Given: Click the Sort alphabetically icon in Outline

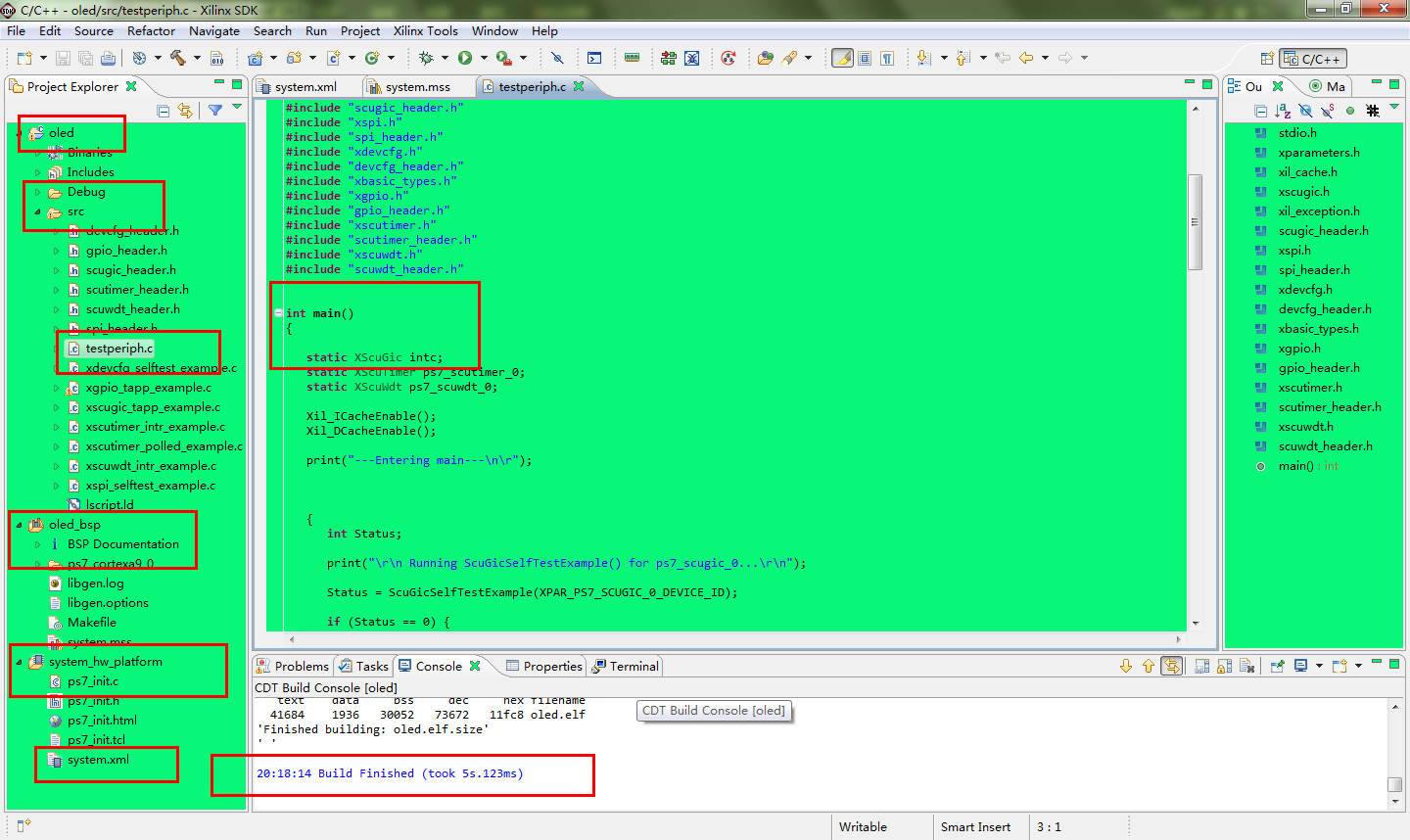Looking at the screenshot, I should click(1283, 111).
